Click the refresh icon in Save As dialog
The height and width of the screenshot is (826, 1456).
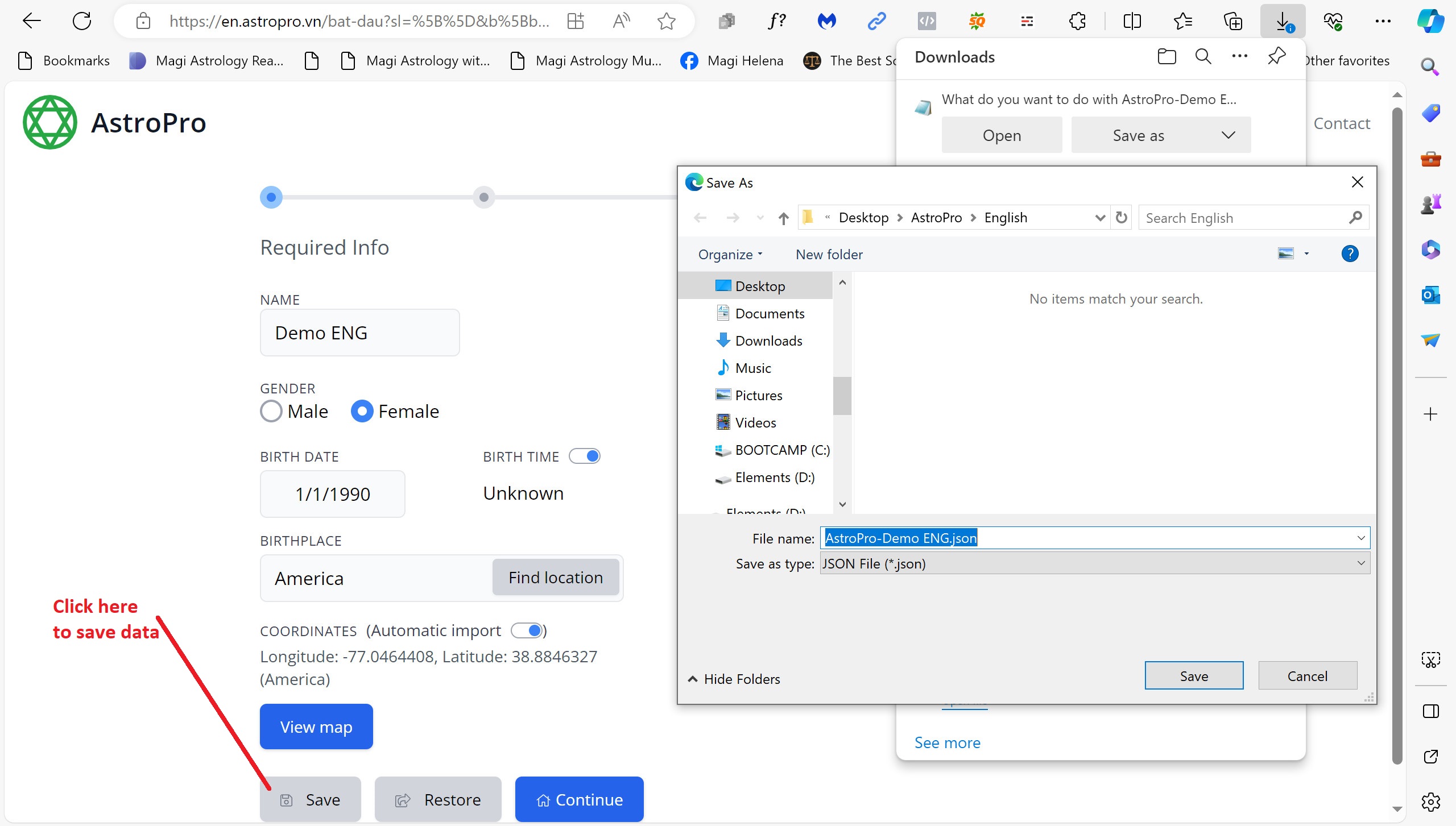pos(1121,218)
